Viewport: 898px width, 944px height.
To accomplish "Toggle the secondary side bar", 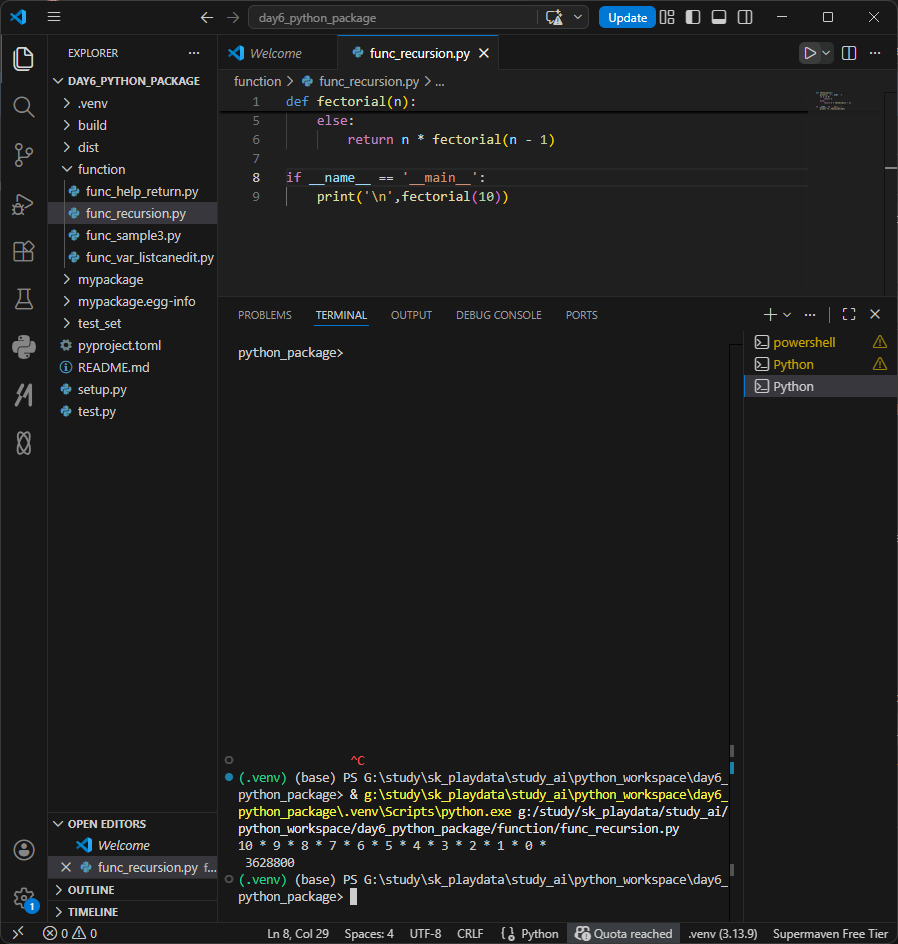I will 745,17.
